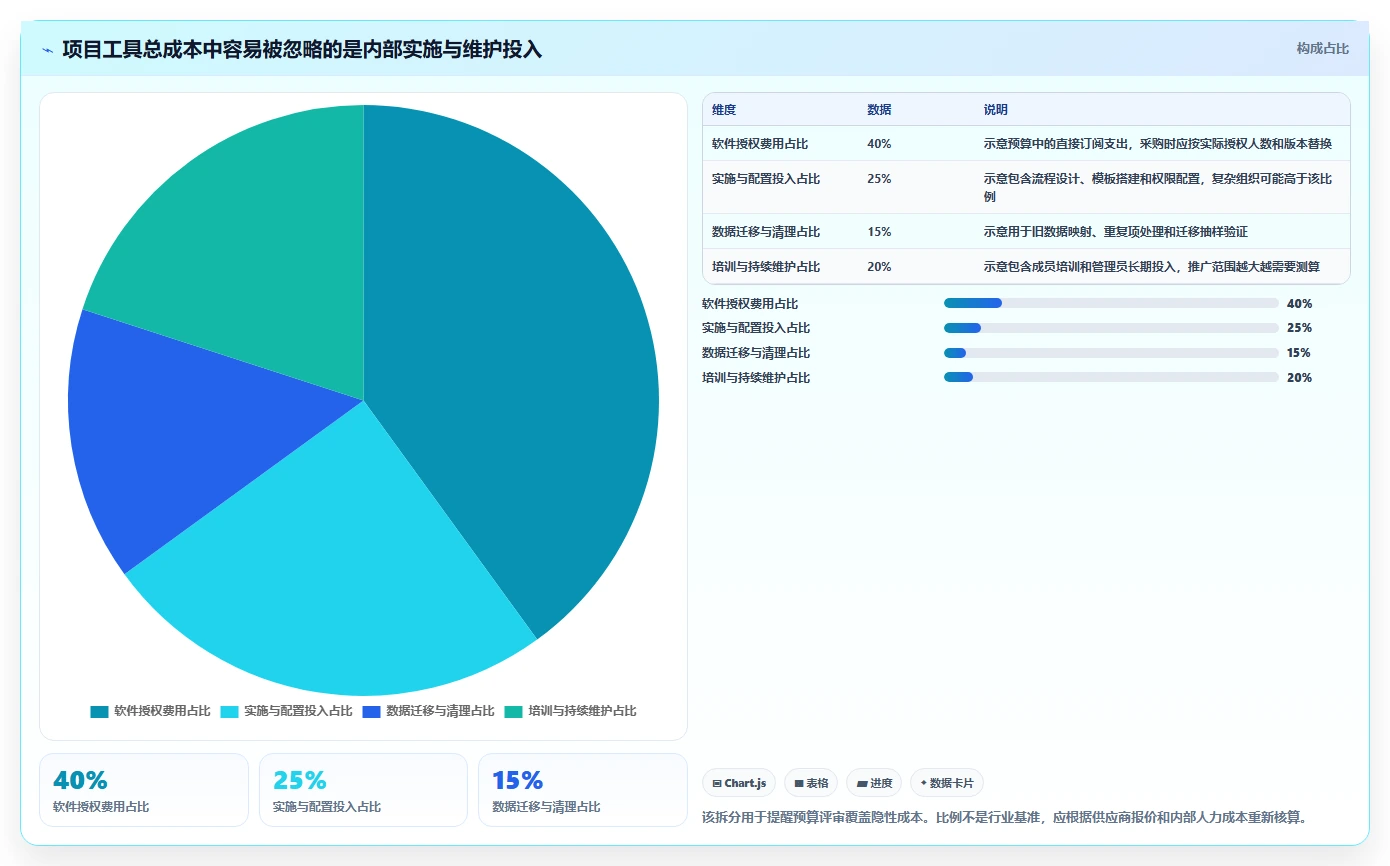
Task: Click the 数据迁移与清理占比 progress bar
Action: (x=1111, y=353)
